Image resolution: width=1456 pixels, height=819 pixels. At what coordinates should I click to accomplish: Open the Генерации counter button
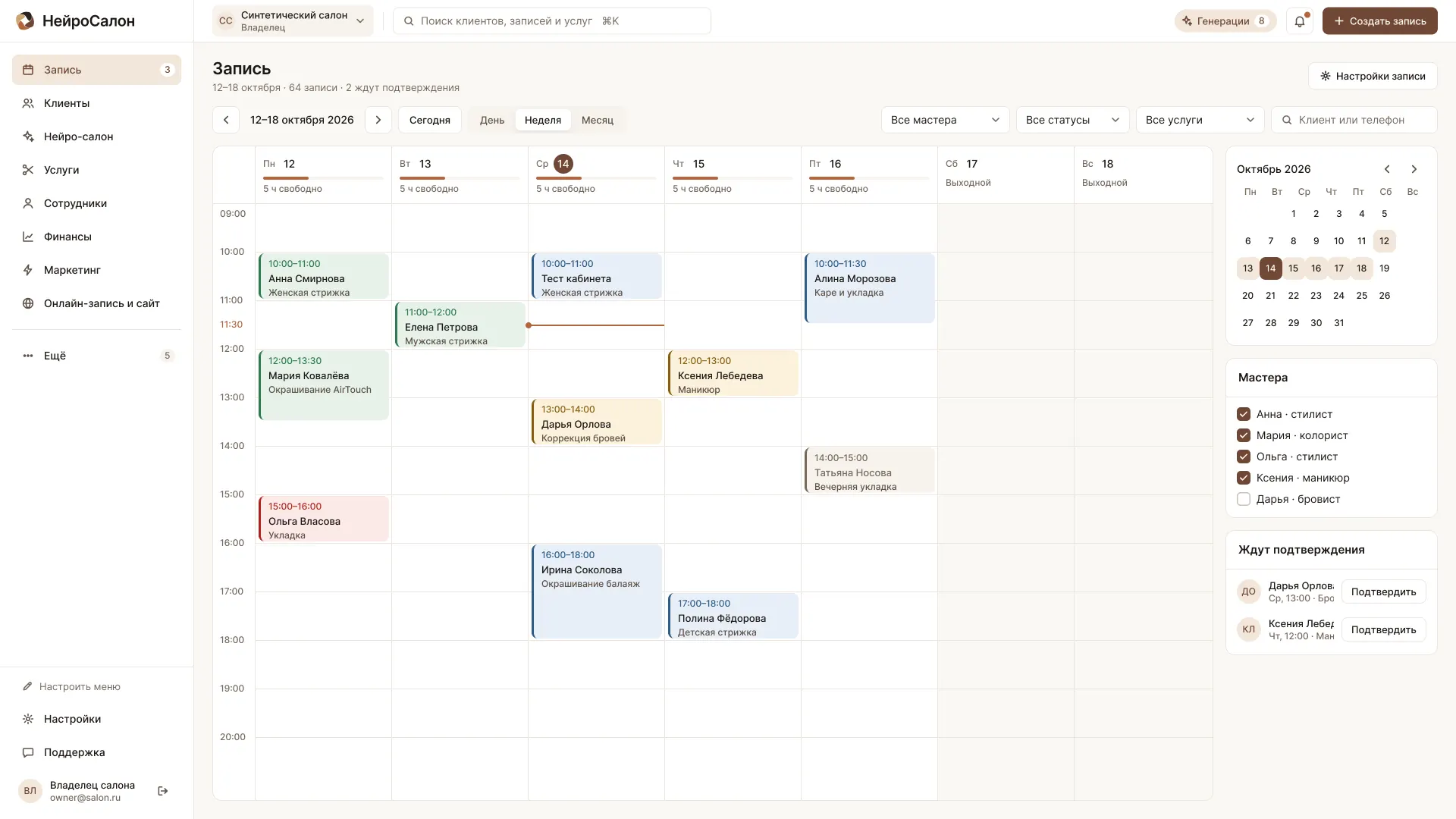coord(1225,21)
